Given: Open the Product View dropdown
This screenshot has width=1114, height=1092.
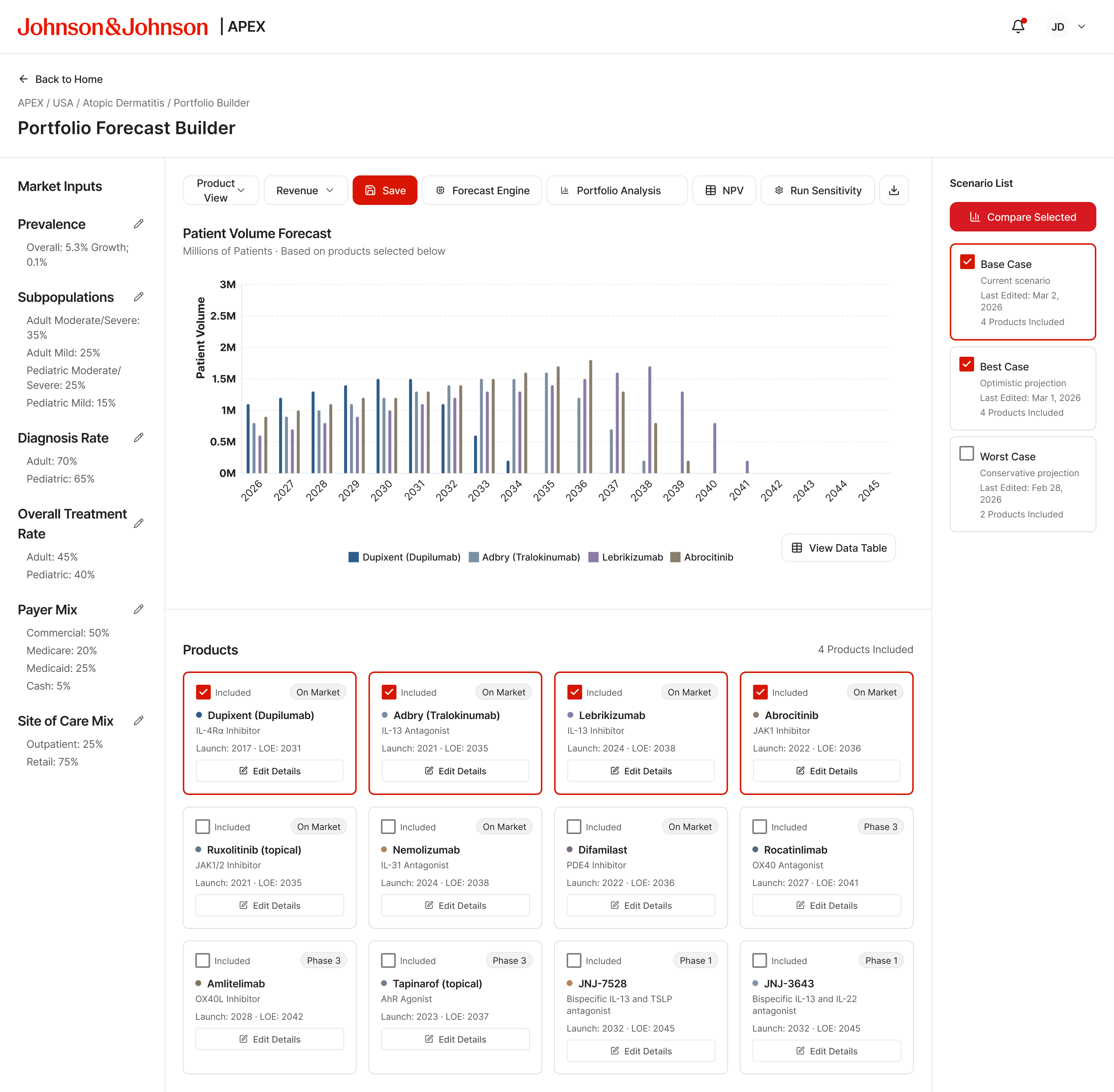Looking at the screenshot, I should pos(221,191).
